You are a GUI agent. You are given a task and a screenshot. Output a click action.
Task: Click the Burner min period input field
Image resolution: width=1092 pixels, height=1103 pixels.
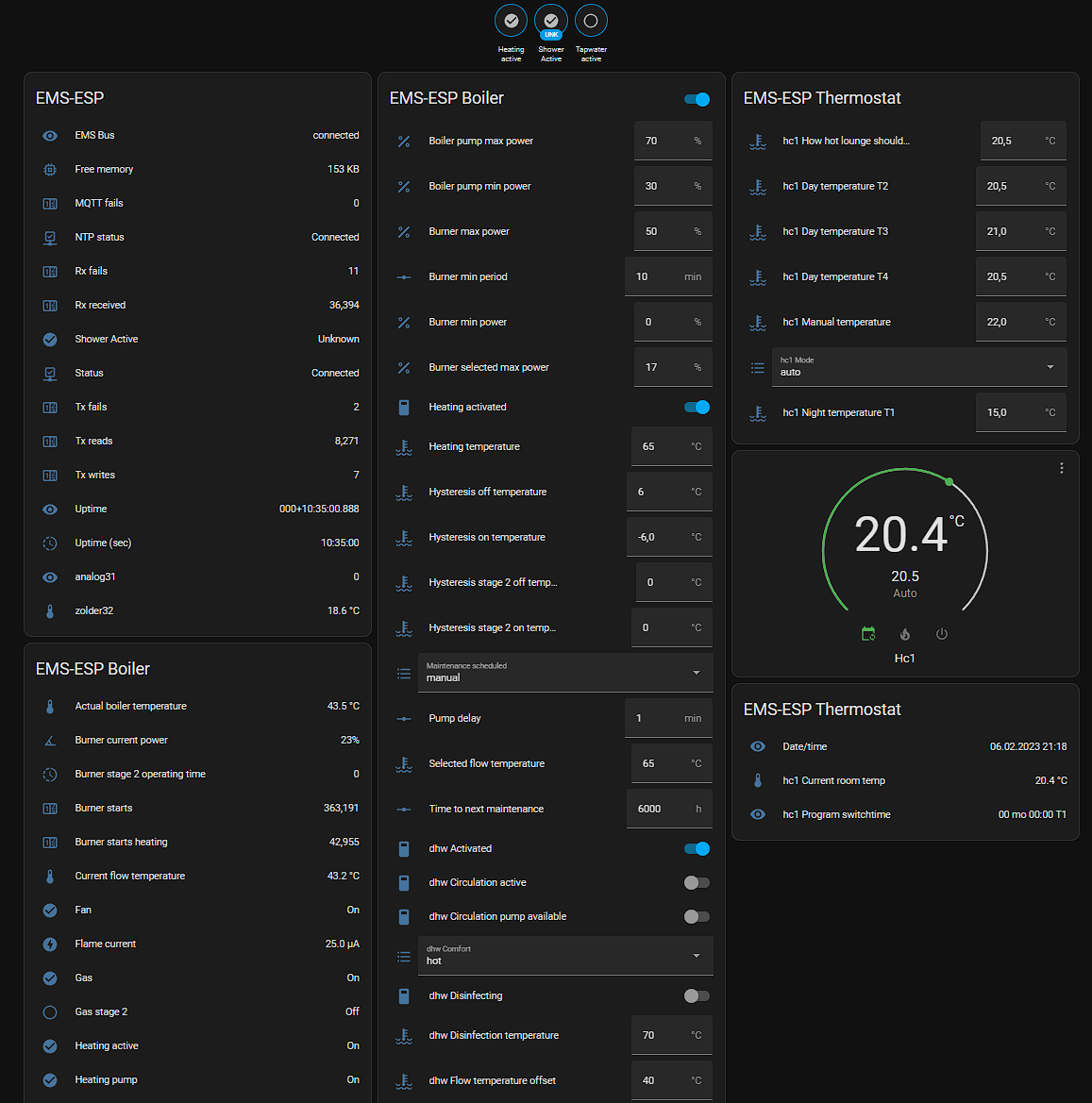(x=668, y=276)
